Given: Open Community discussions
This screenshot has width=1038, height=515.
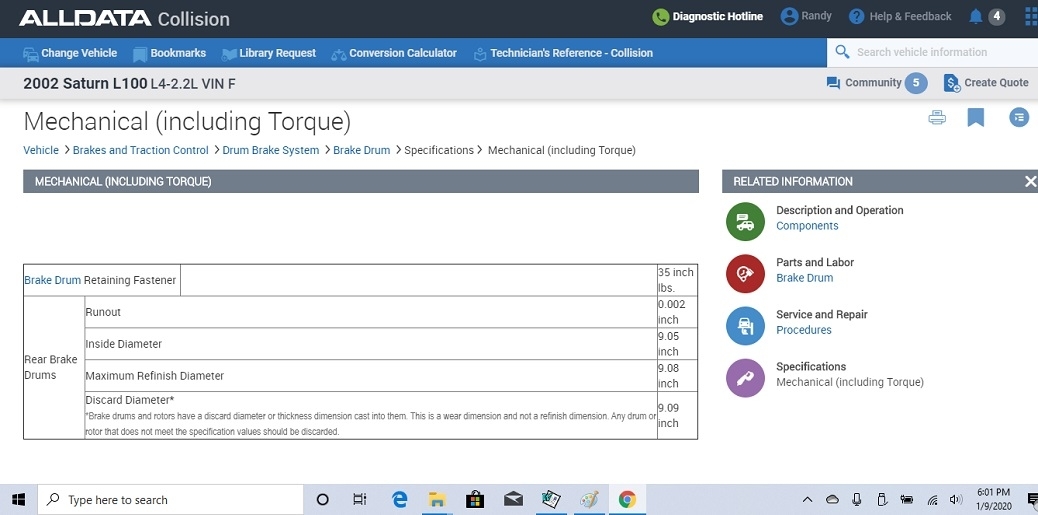Looking at the screenshot, I should [863, 83].
